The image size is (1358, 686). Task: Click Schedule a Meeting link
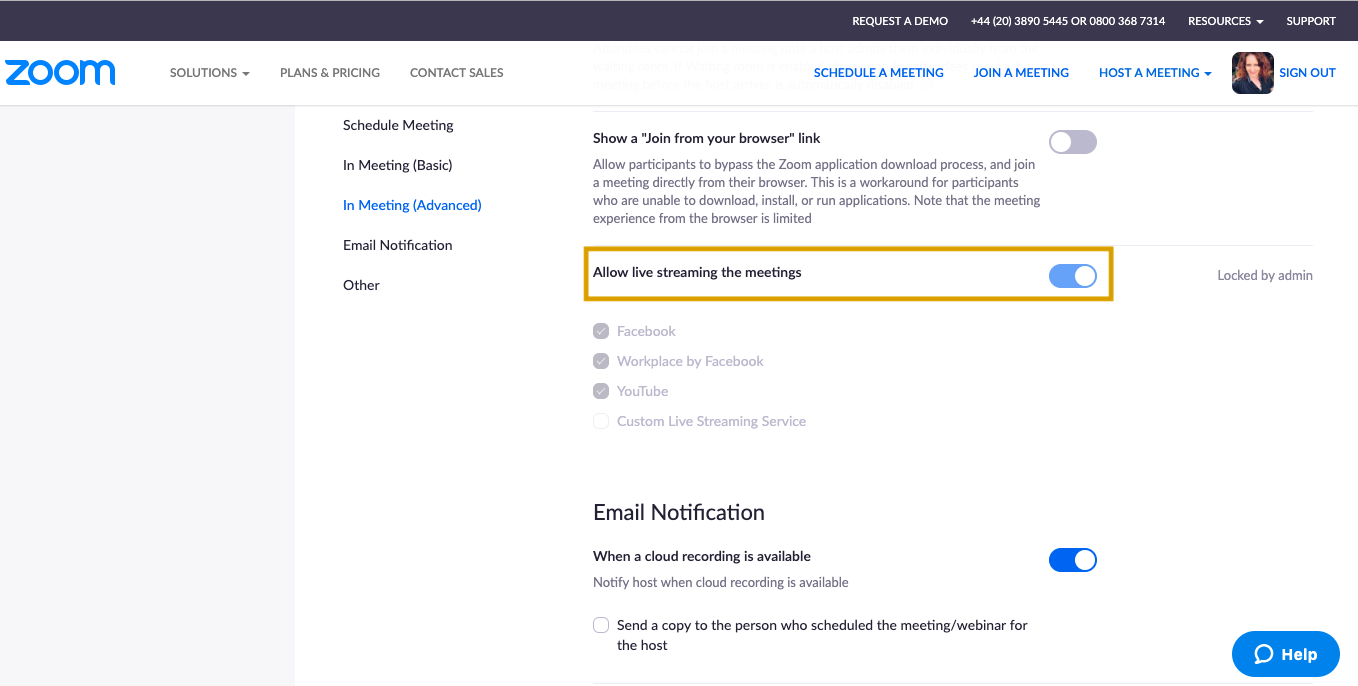[879, 73]
